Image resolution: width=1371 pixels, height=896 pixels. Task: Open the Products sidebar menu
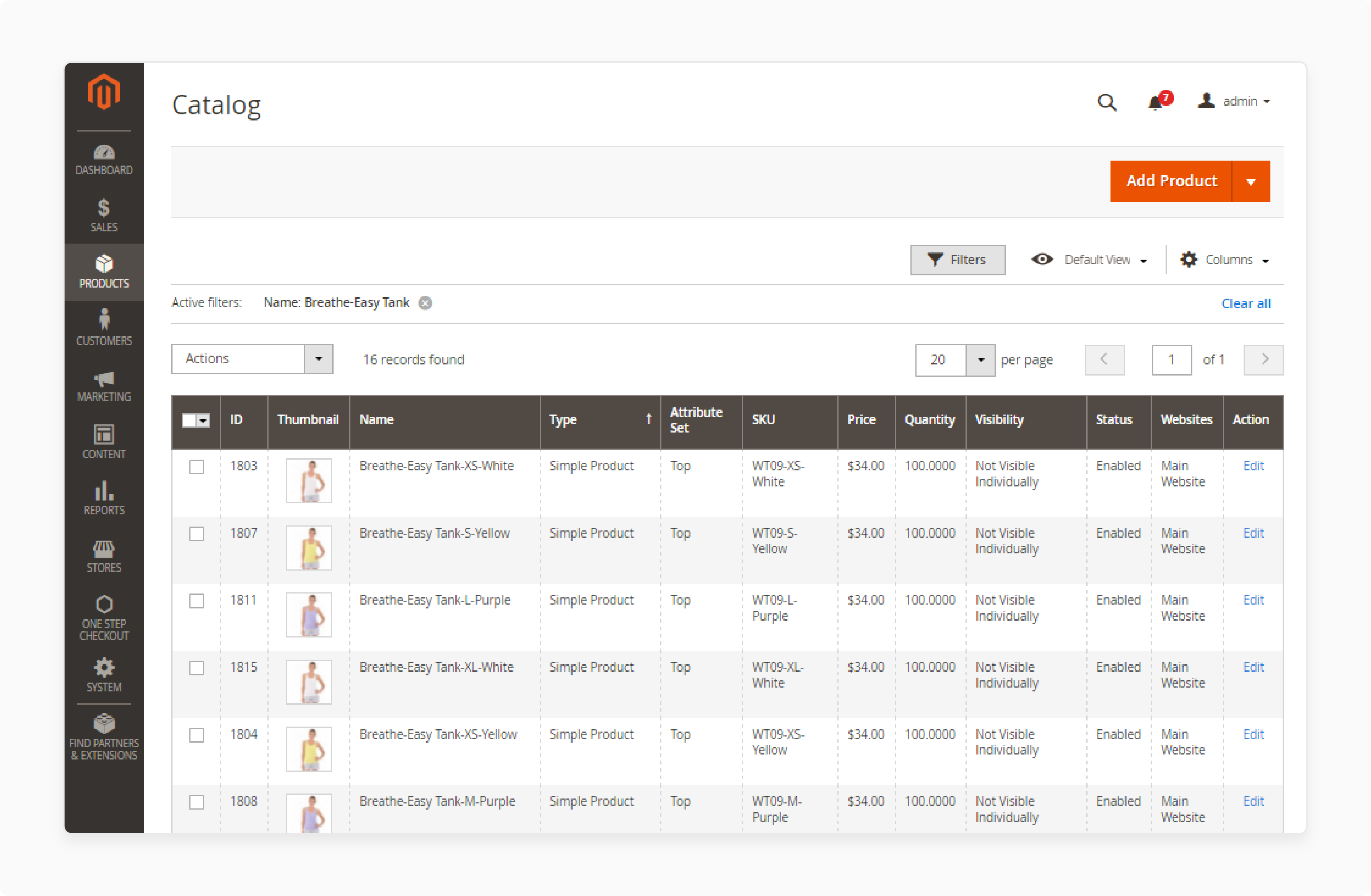tap(104, 272)
